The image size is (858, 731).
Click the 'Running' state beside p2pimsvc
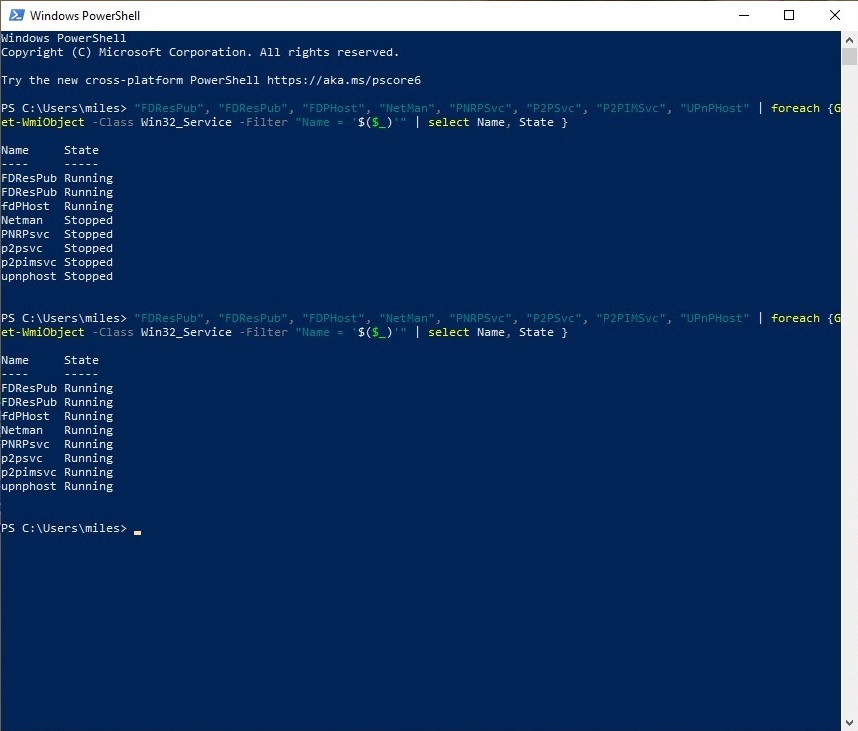(88, 472)
